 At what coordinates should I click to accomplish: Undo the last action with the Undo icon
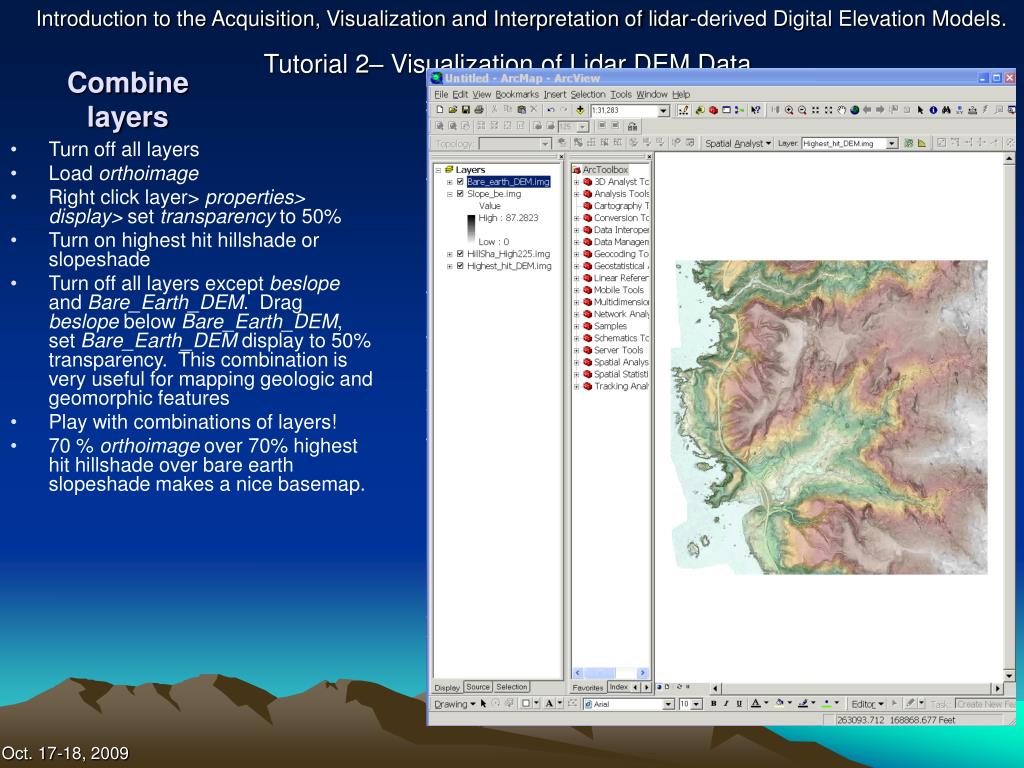pos(551,110)
